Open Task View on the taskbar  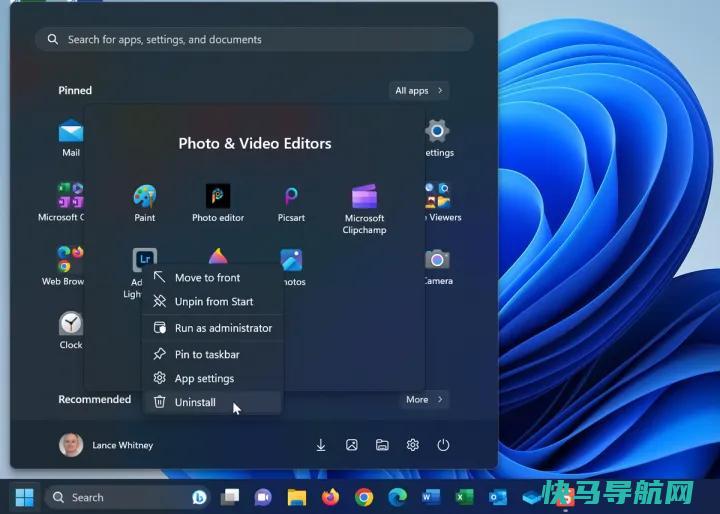pos(230,497)
